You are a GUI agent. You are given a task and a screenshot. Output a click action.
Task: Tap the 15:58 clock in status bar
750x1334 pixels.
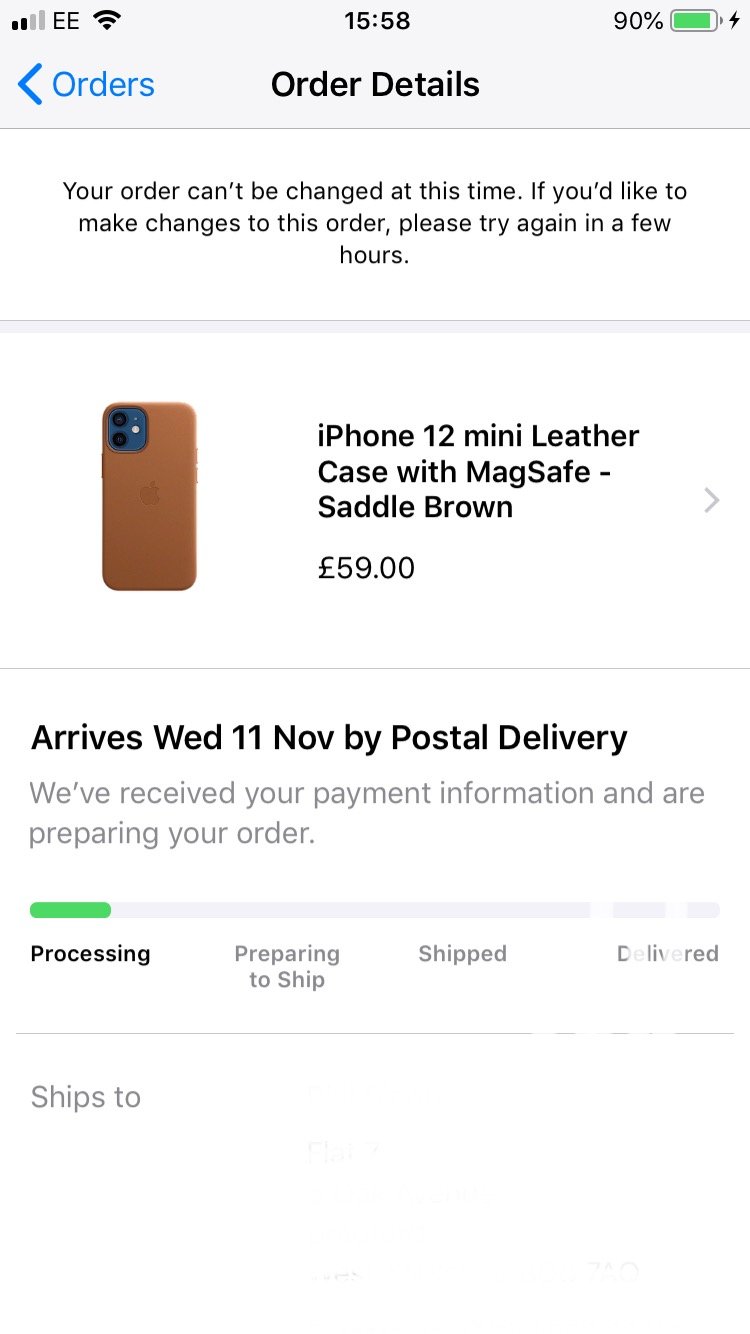tap(376, 21)
